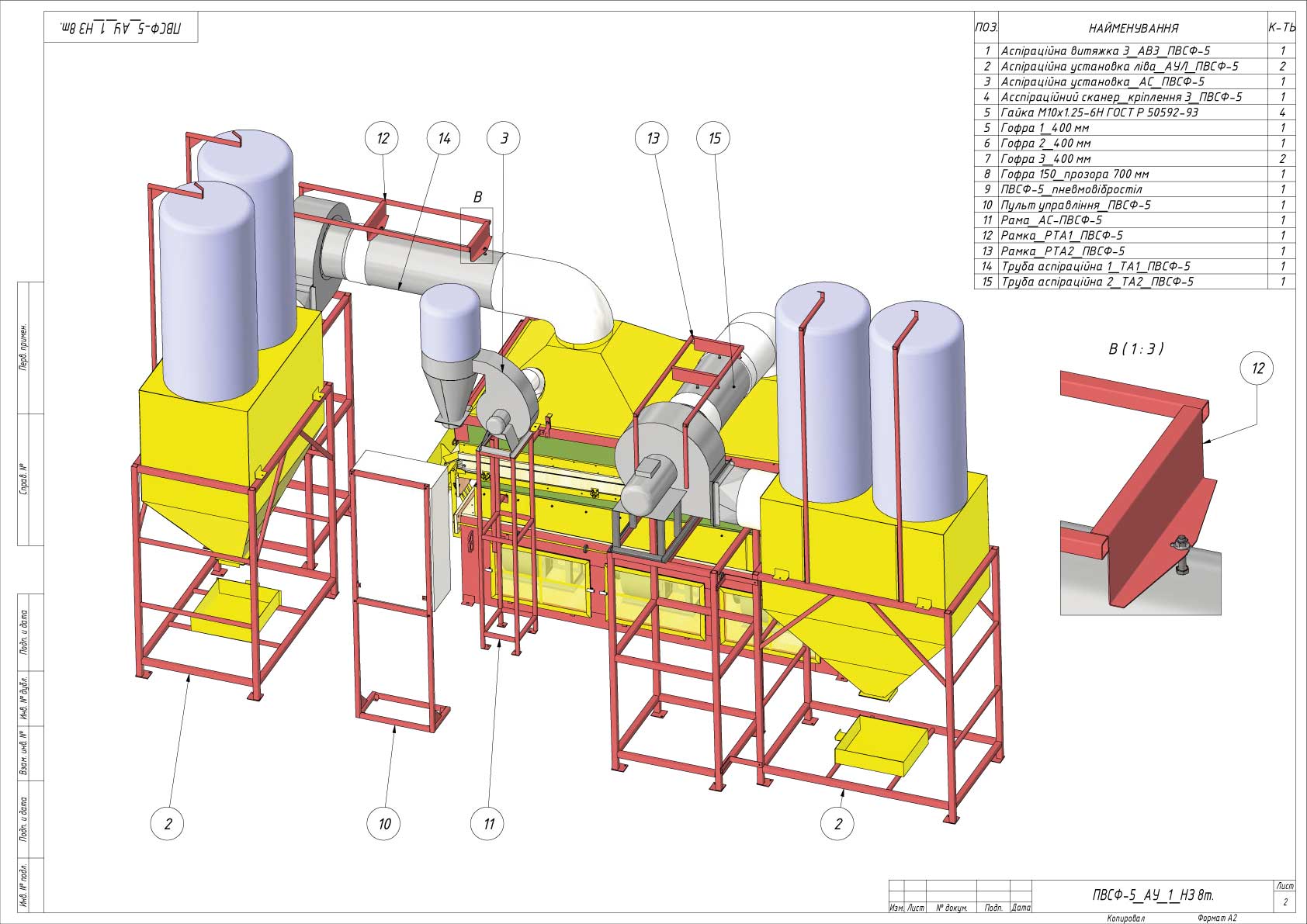1307x924 pixels.
Task: Click callout balloon number 13
Action: point(653,138)
